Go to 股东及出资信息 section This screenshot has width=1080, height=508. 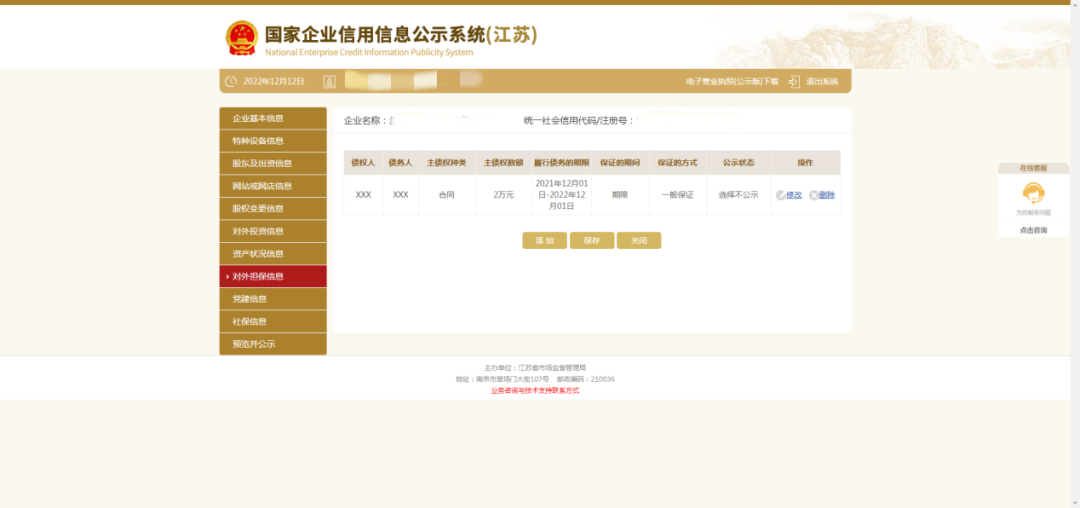tap(272, 164)
